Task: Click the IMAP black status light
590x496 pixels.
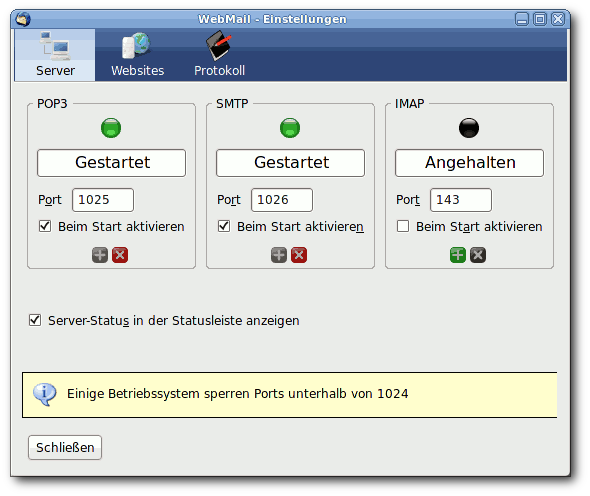Action: click(469, 128)
